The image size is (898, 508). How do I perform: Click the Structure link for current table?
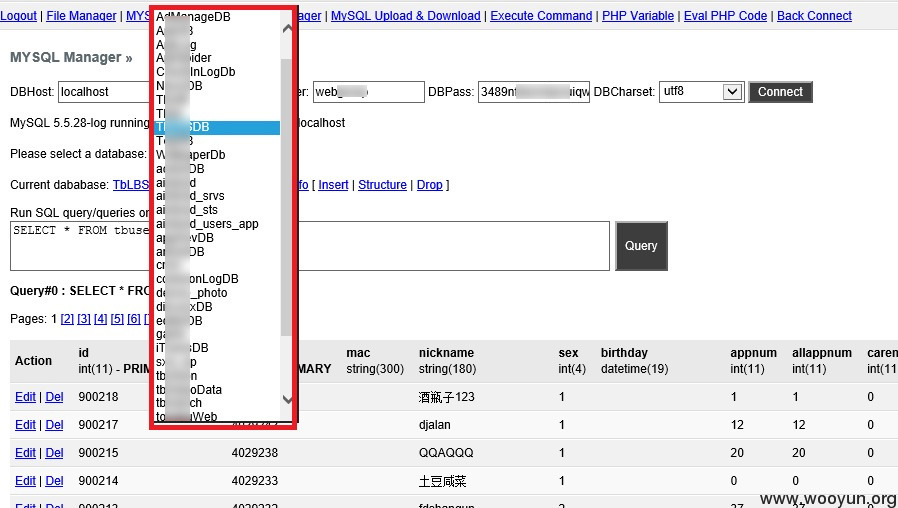(382, 185)
